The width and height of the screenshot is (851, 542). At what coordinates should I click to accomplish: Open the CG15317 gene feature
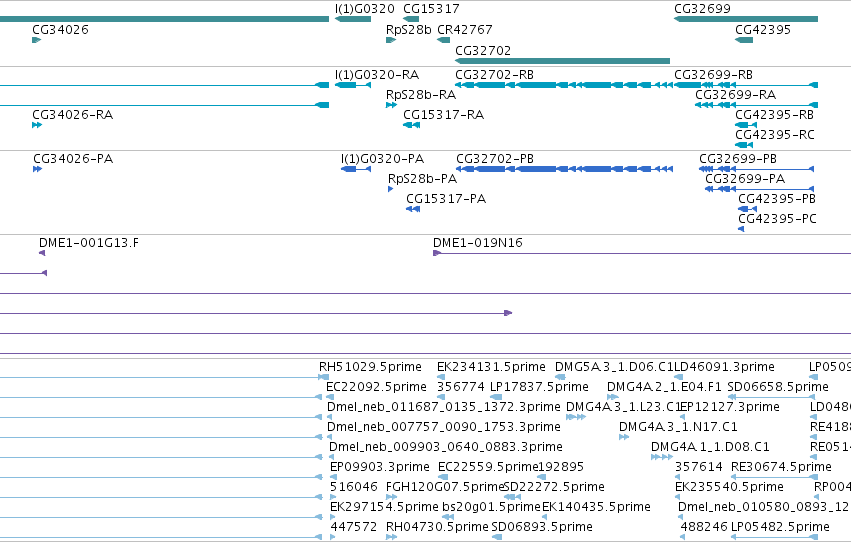pyautogui.click(x=411, y=19)
